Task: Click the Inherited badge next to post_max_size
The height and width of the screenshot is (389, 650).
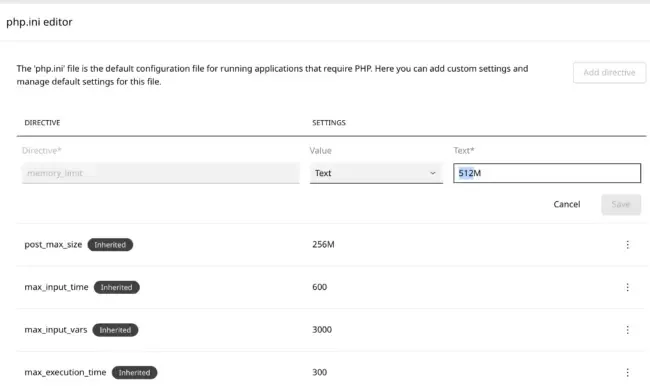Action: coord(110,245)
